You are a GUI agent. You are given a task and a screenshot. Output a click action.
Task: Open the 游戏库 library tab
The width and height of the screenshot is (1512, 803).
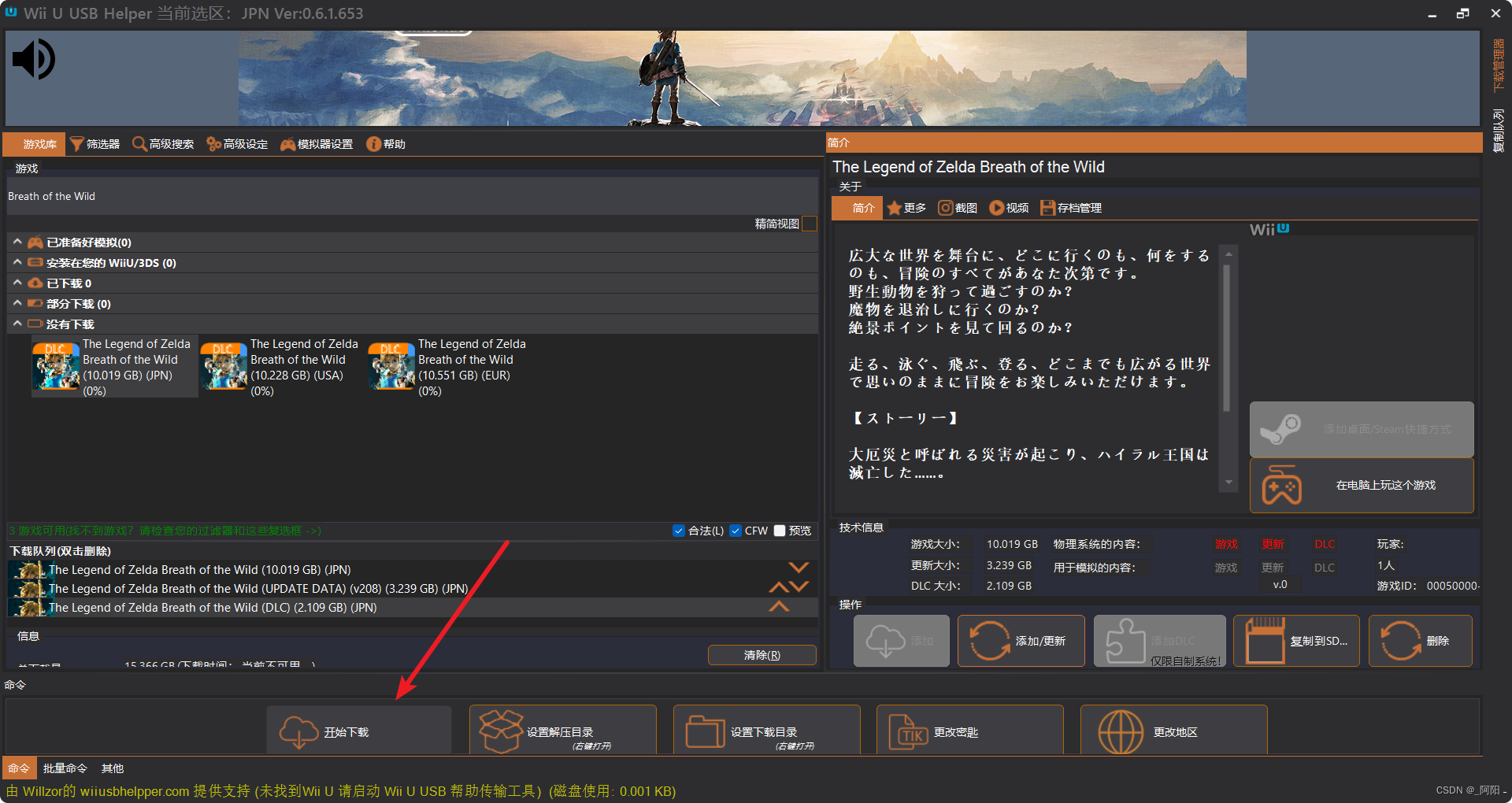(35, 144)
